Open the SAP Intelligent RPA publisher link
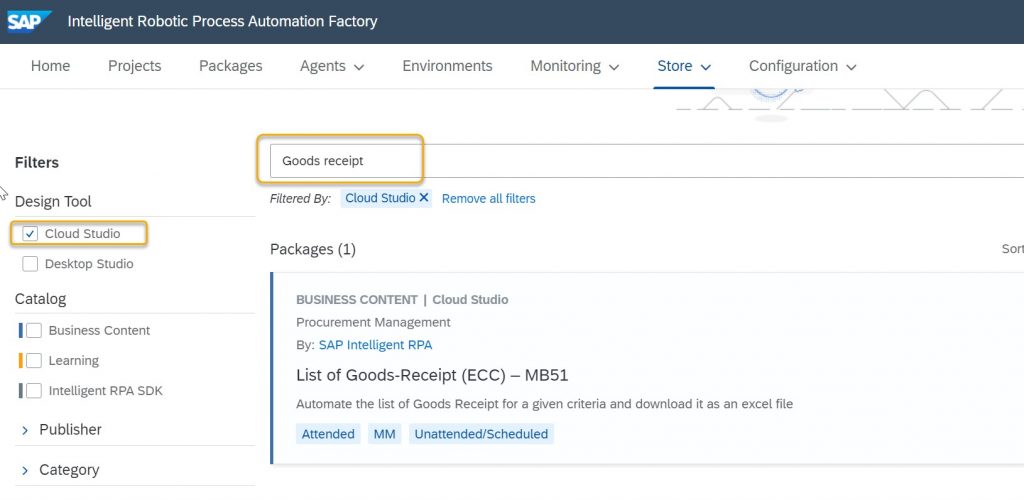 point(376,345)
